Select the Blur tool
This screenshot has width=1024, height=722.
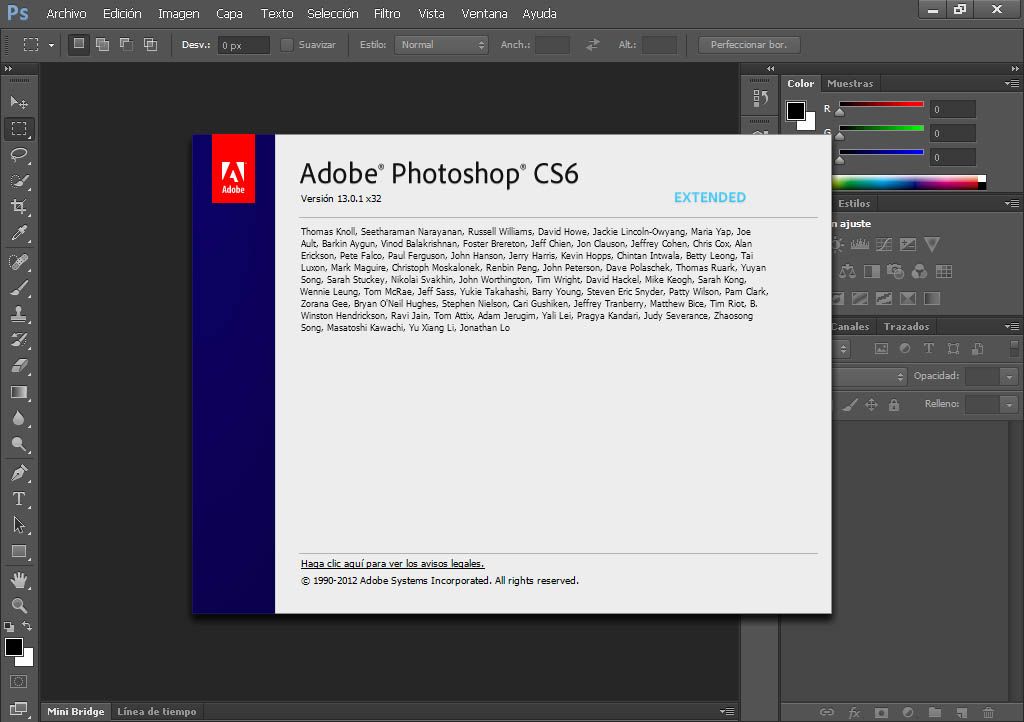19,418
